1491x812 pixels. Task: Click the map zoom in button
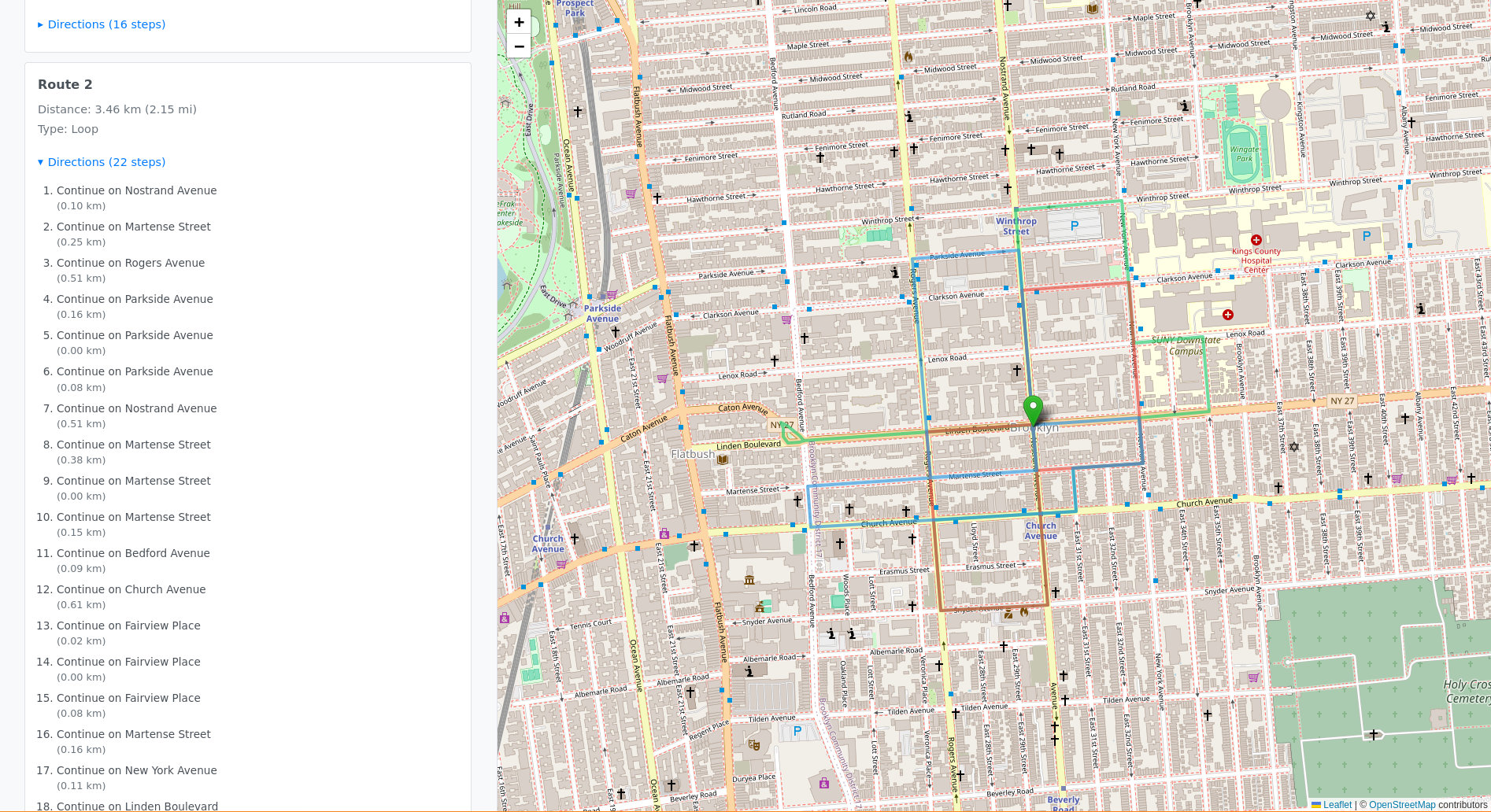(519, 23)
